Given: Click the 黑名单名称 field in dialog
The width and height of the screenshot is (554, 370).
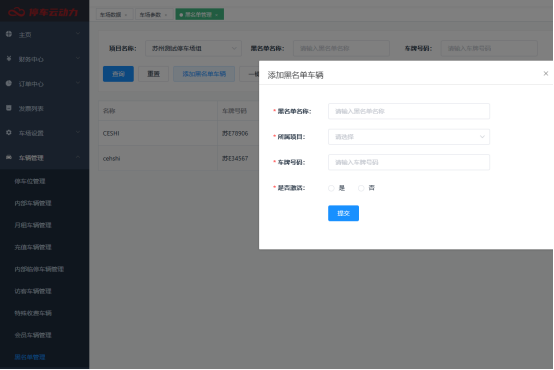Looking at the screenshot, I should (409, 111).
